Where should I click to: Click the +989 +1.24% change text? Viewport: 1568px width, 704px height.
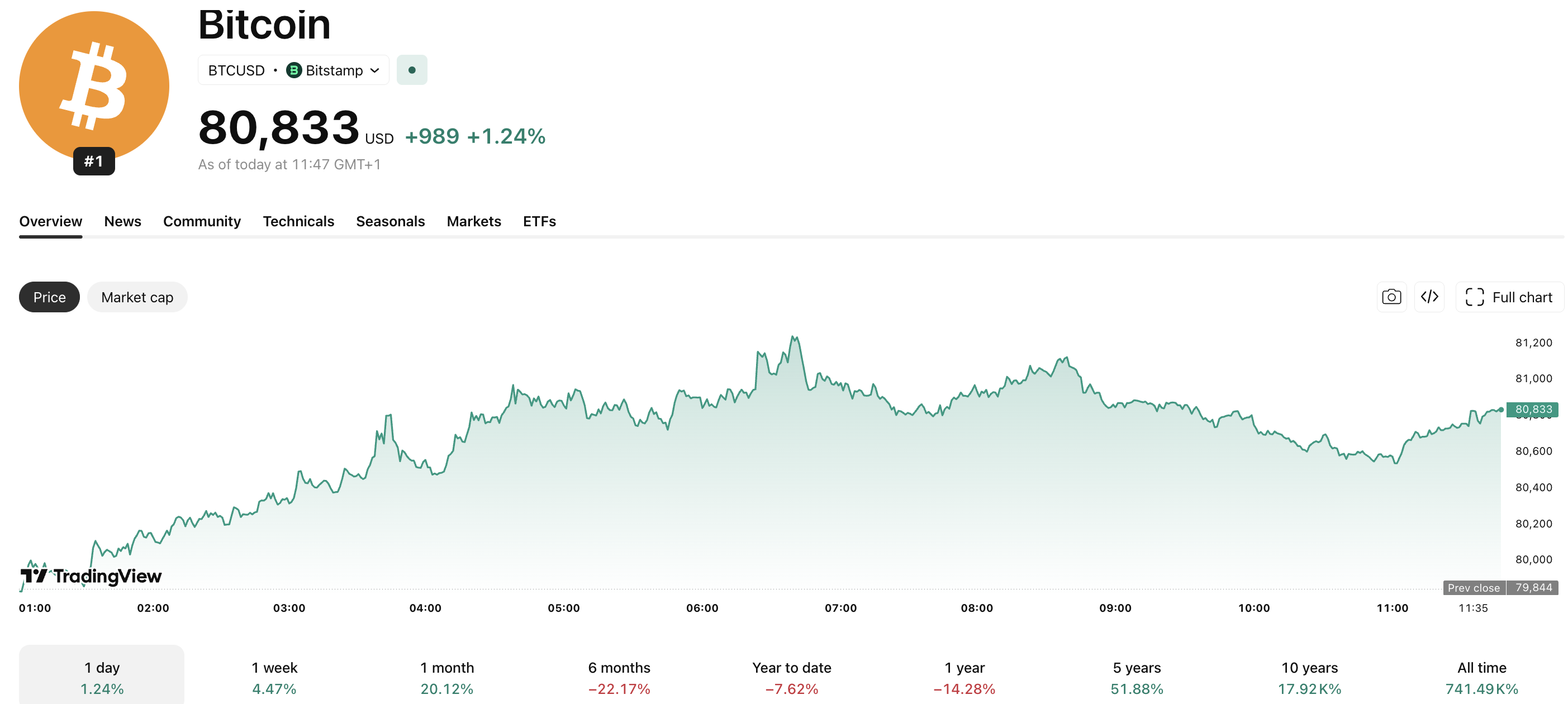[475, 136]
